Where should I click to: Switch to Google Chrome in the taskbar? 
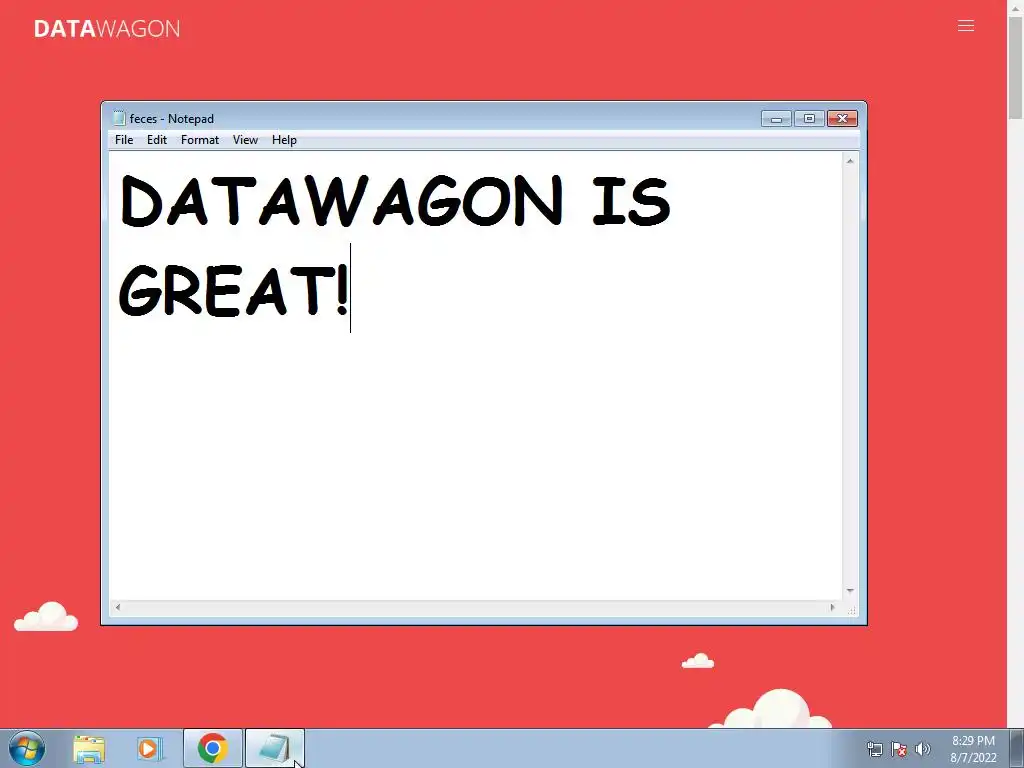click(x=212, y=748)
